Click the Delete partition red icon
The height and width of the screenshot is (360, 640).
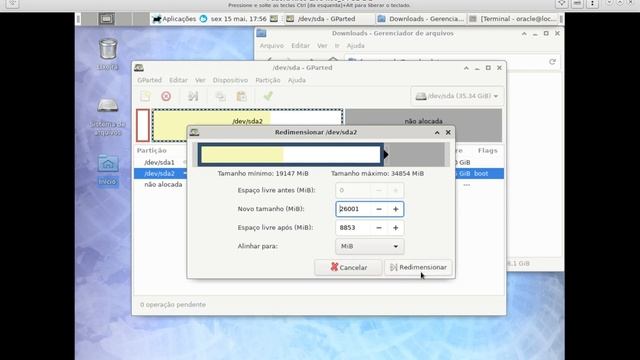coord(166,96)
